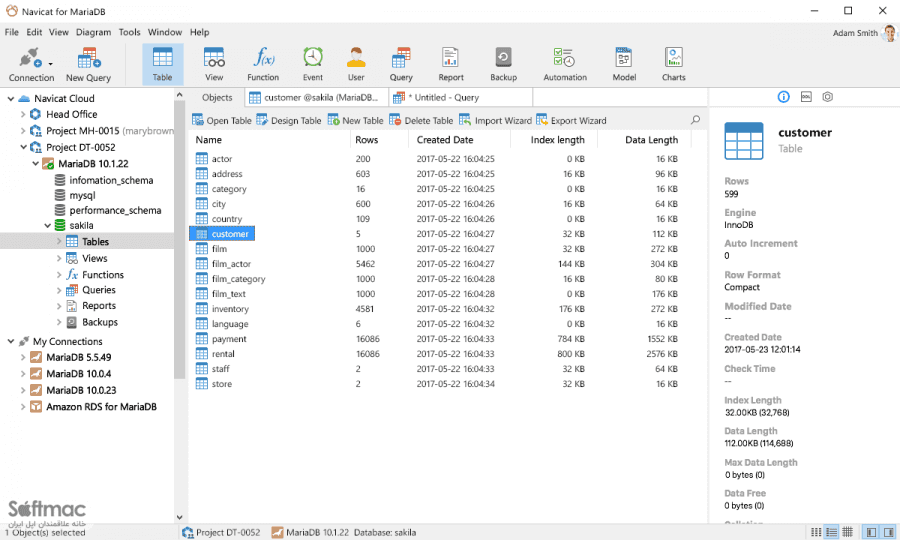The width and height of the screenshot is (900, 540).
Task: Switch to the Objects tab
Action: (x=217, y=98)
